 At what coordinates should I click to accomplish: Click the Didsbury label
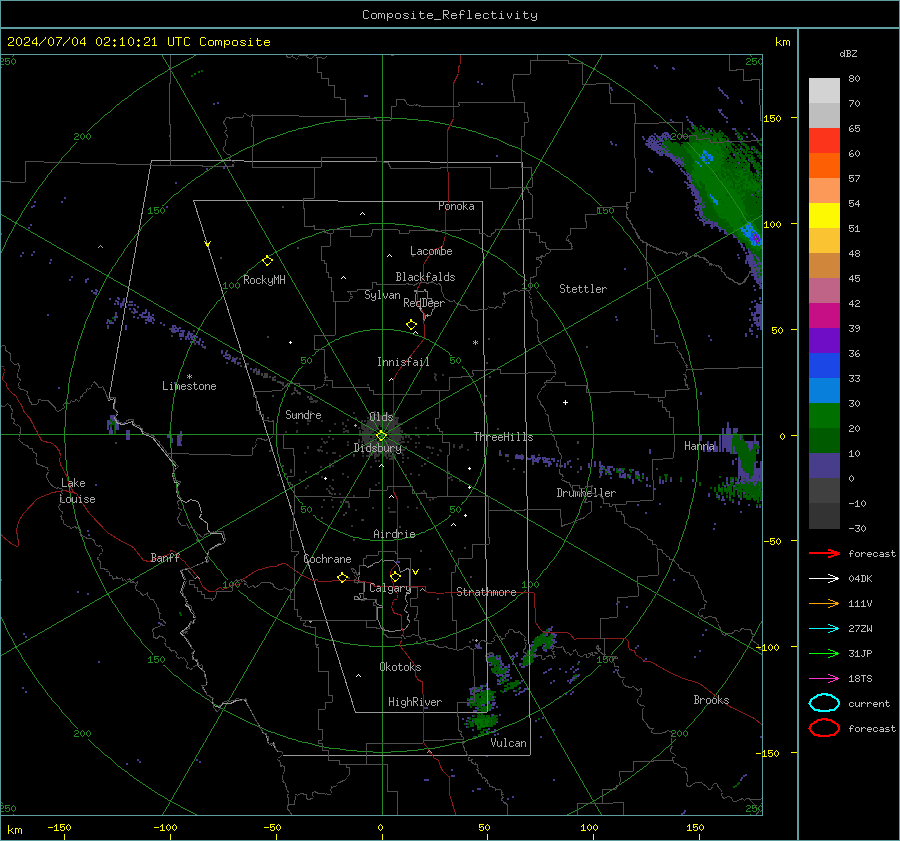click(378, 448)
